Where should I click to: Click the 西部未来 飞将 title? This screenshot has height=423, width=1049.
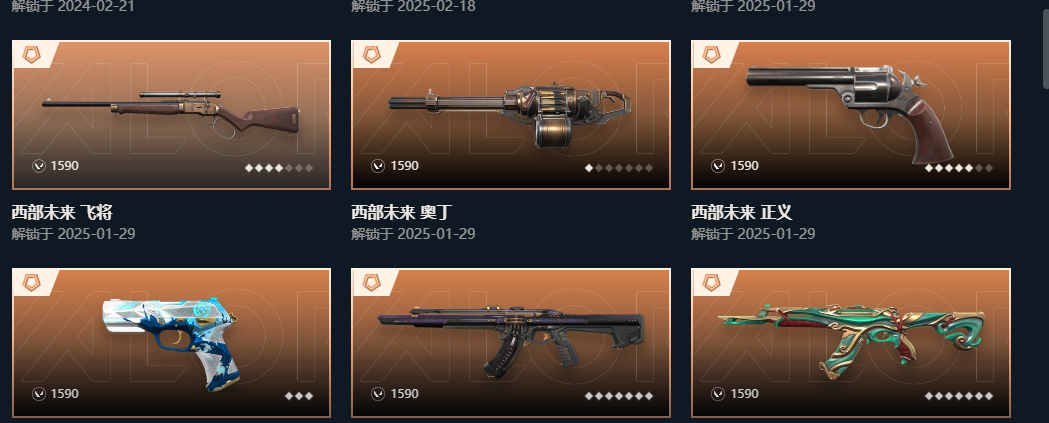(x=62, y=213)
